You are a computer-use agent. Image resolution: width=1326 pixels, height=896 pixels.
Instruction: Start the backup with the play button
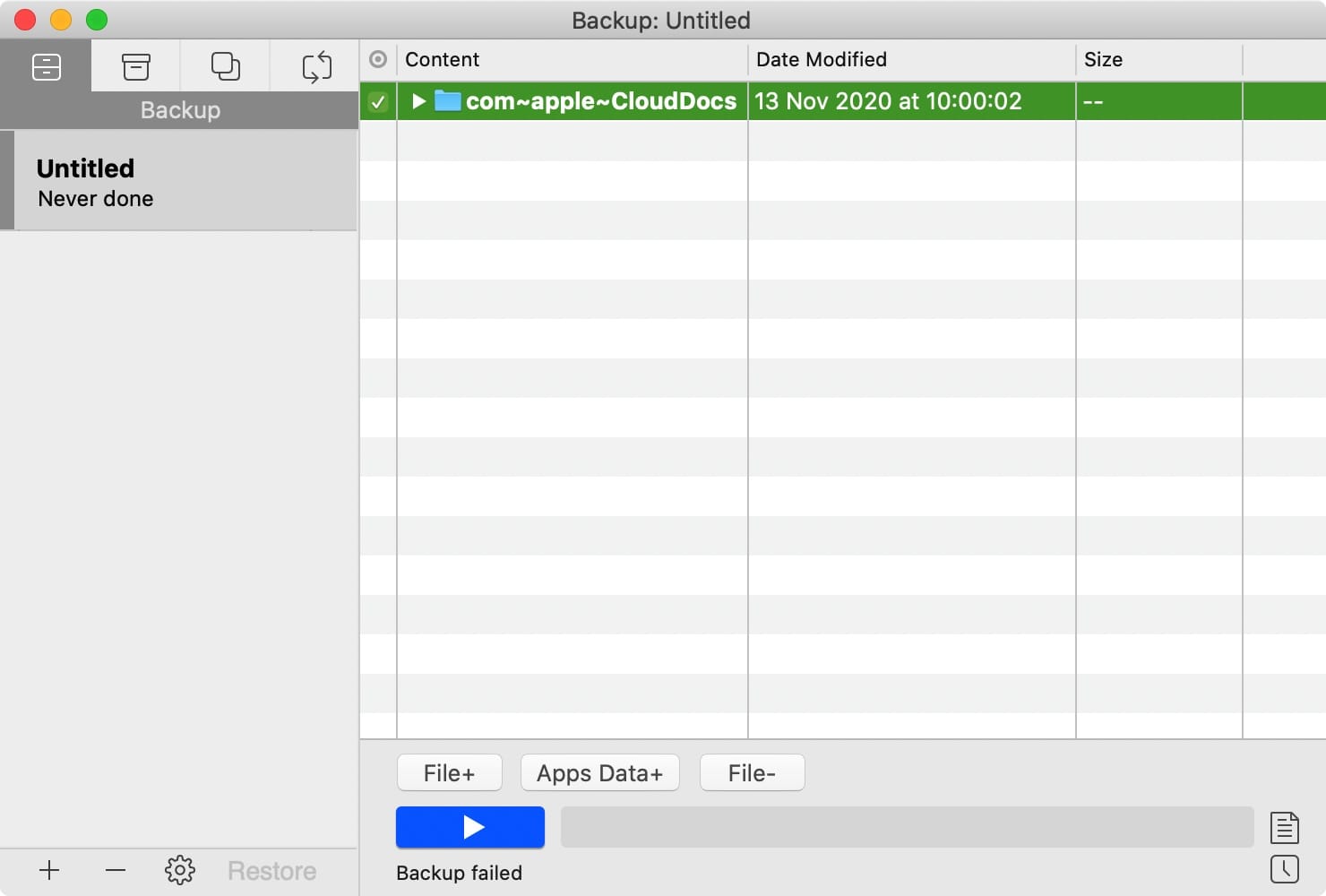point(469,827)
